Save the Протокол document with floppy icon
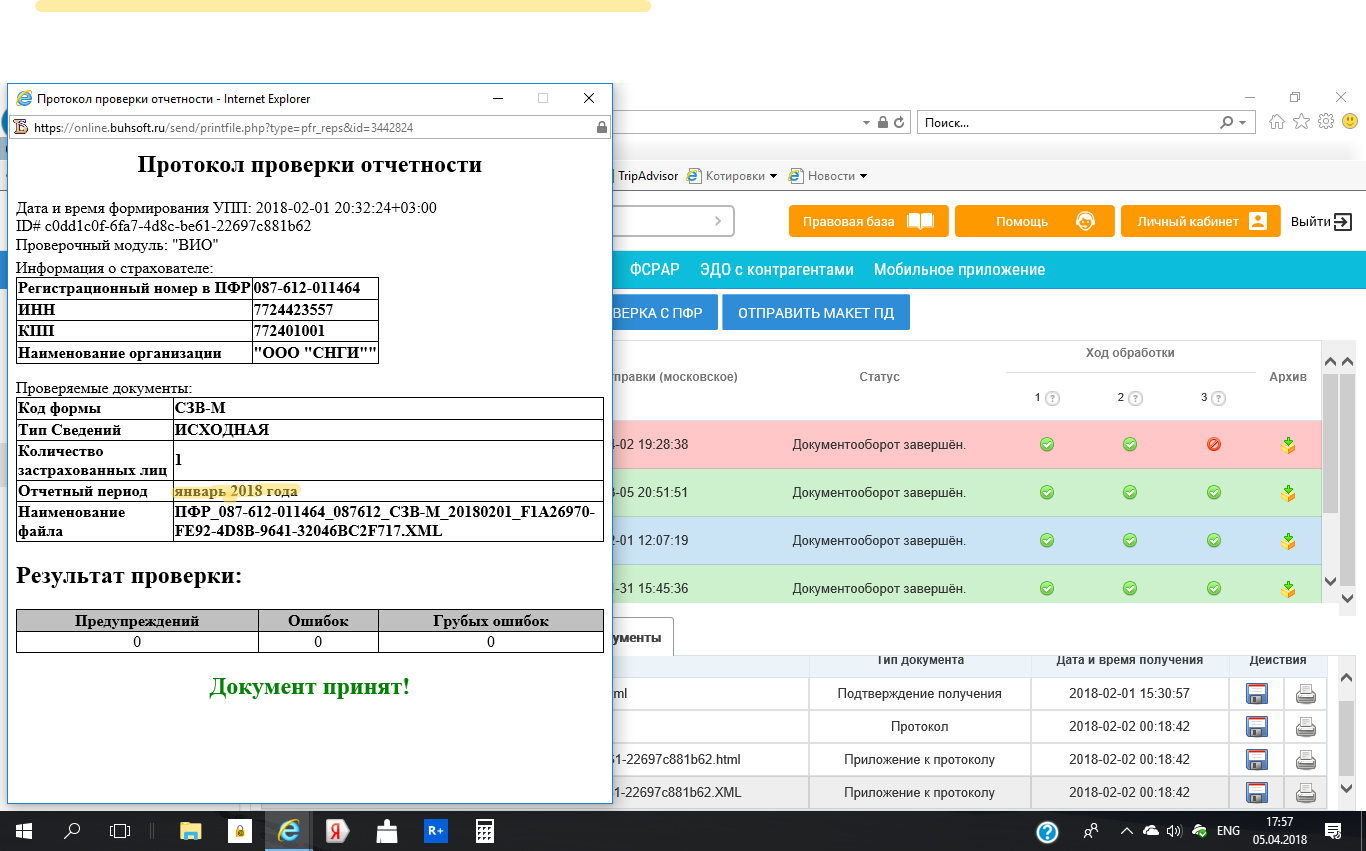 coord(1256,727)
